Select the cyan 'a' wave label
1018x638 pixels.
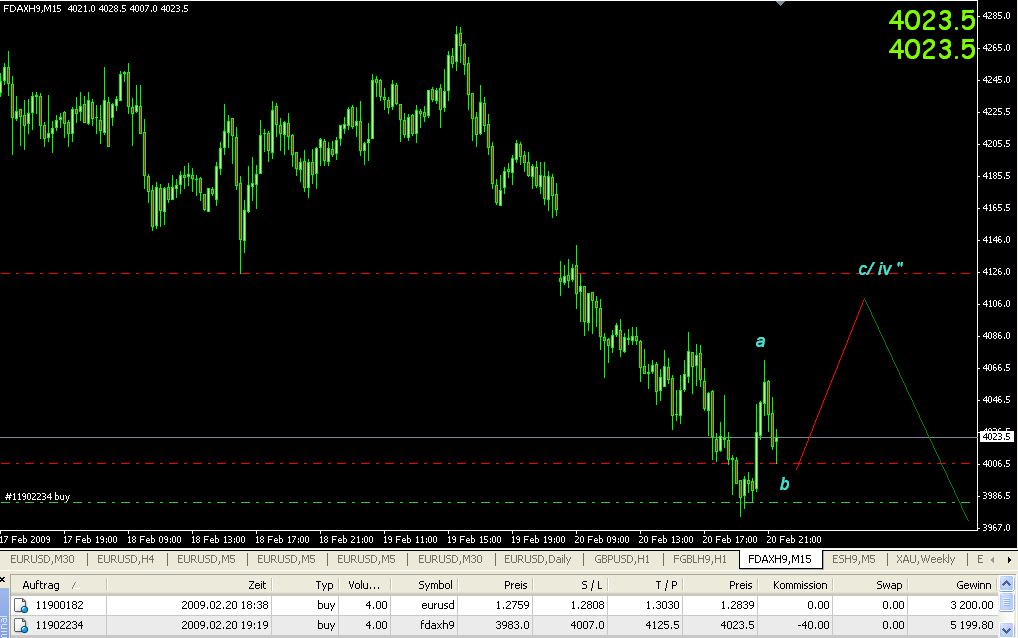(x=760, y=342)
